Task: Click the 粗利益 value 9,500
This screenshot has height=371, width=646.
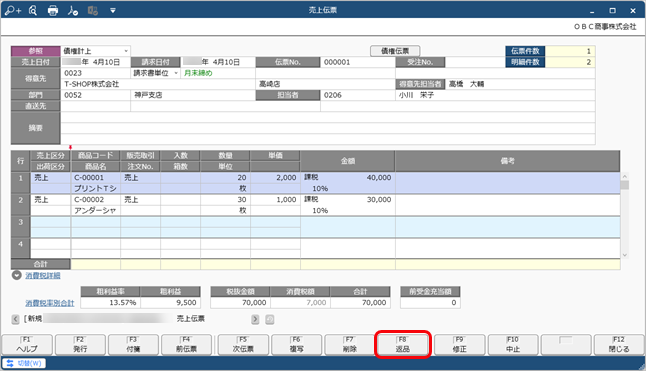Action: [x=170, y=303]
